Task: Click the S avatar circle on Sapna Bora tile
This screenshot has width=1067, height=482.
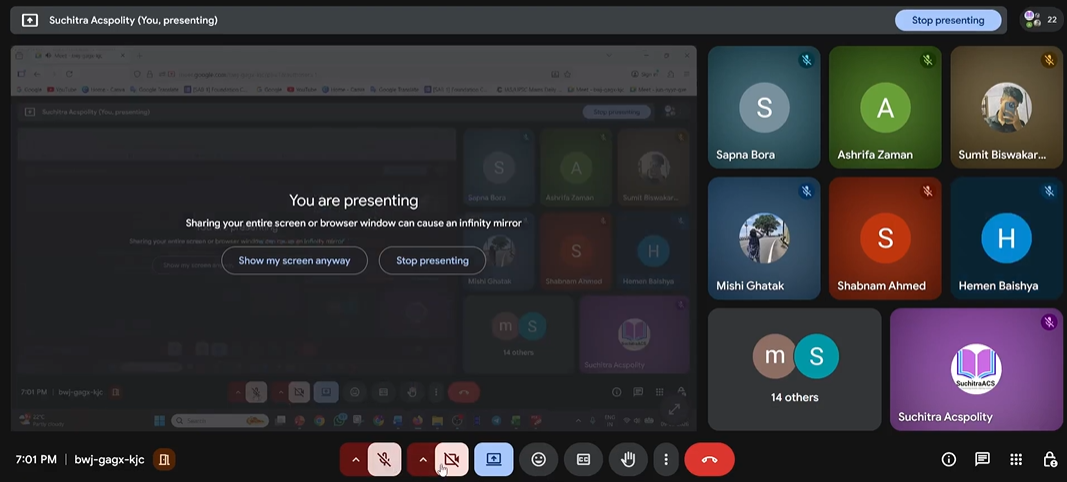Action: (x=764, y=108)
